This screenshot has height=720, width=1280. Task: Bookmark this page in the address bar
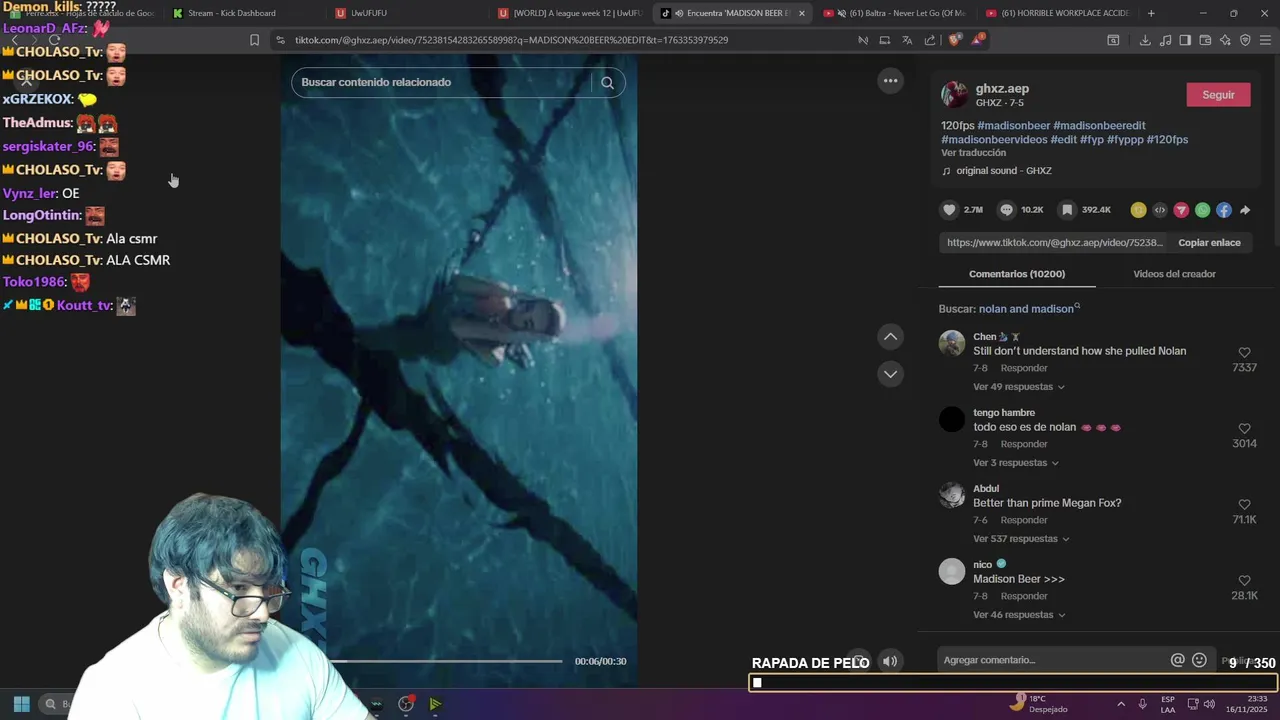(x=254, y=40)
